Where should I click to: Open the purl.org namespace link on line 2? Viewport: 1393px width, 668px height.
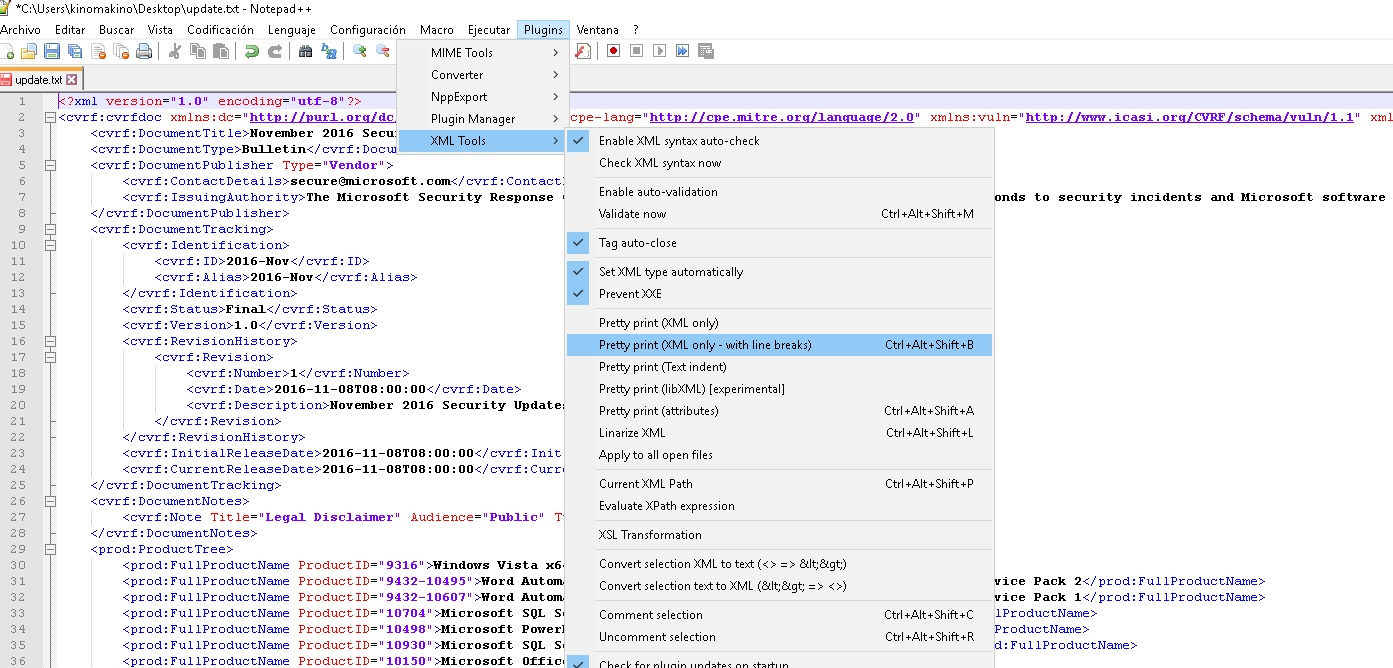(x=323, y=117)
